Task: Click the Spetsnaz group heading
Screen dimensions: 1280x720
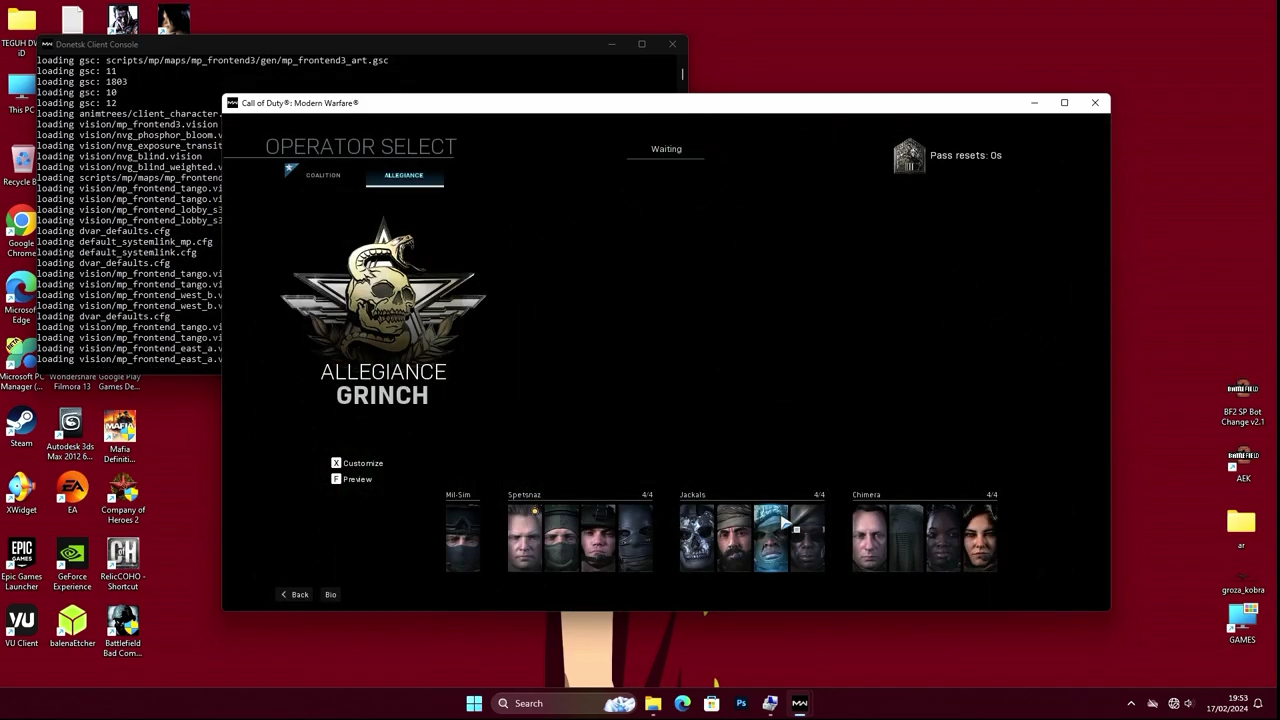Action: [524, 495]
